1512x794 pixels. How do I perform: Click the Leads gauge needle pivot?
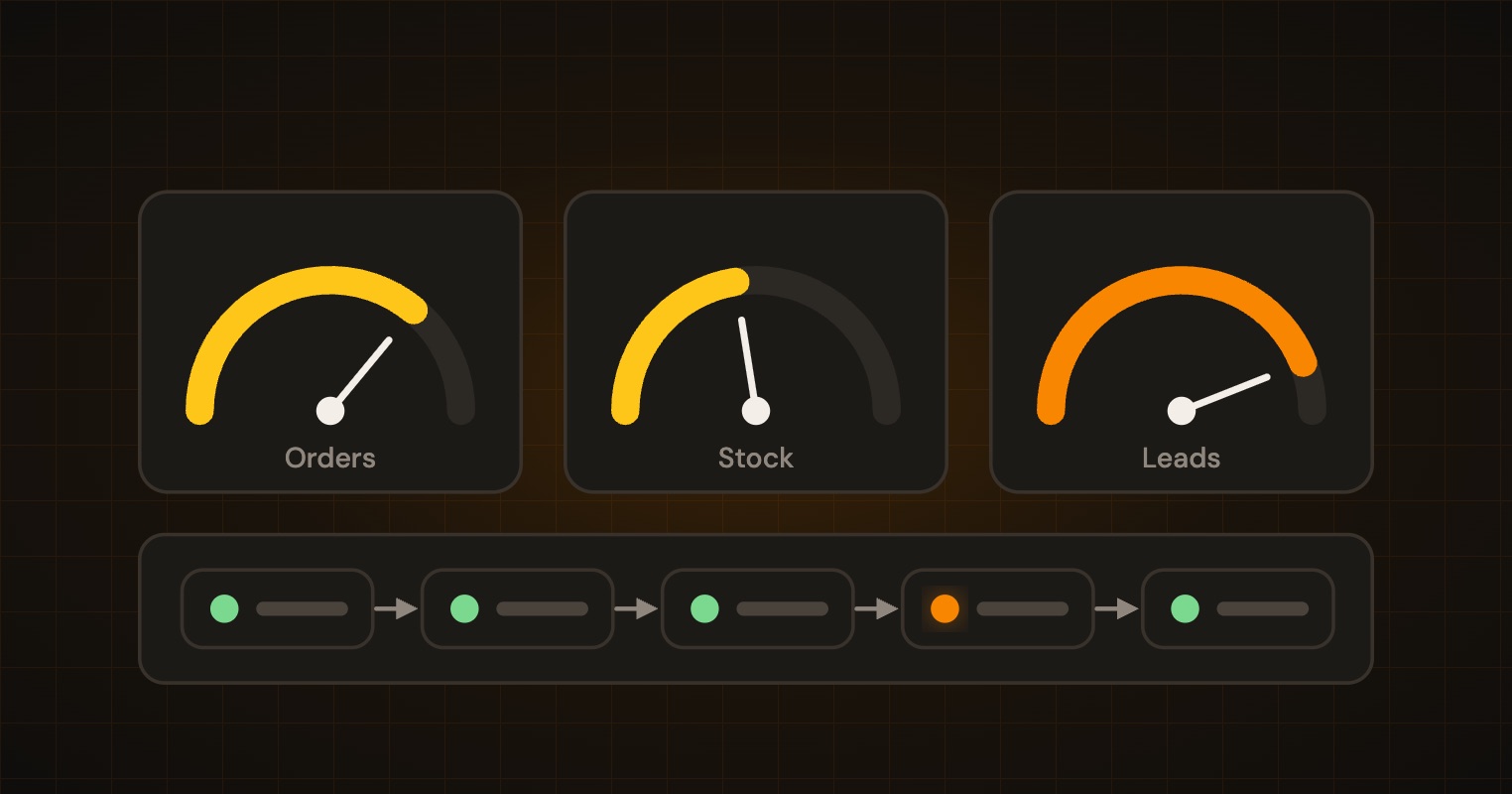[1182, 410]
